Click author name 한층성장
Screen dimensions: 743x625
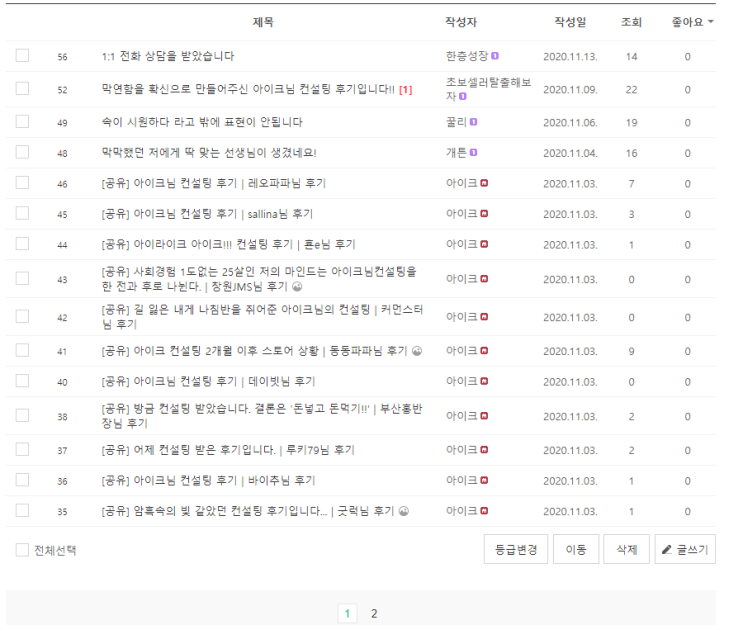tap(467, 56)
